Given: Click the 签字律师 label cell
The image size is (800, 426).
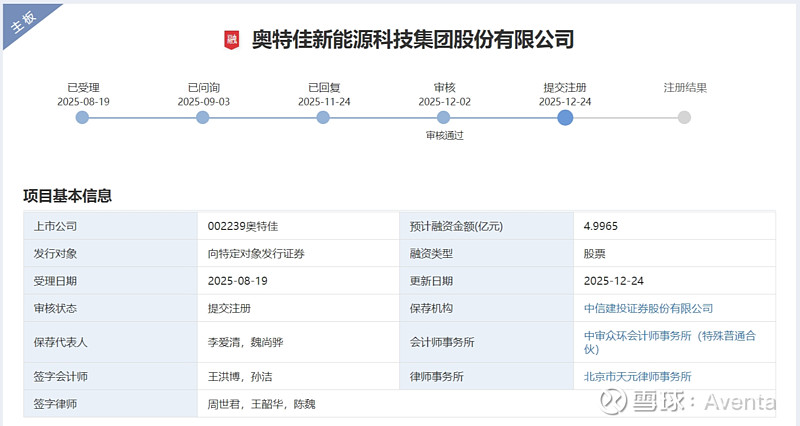Looking at the screenshot, I should (x=111, y=404).
